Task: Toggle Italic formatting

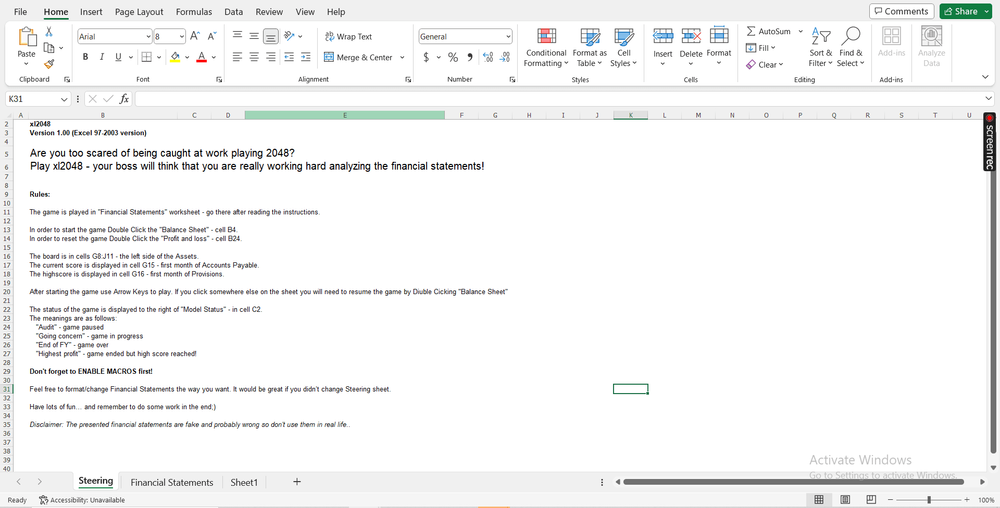Action: (x=102, y=57)
